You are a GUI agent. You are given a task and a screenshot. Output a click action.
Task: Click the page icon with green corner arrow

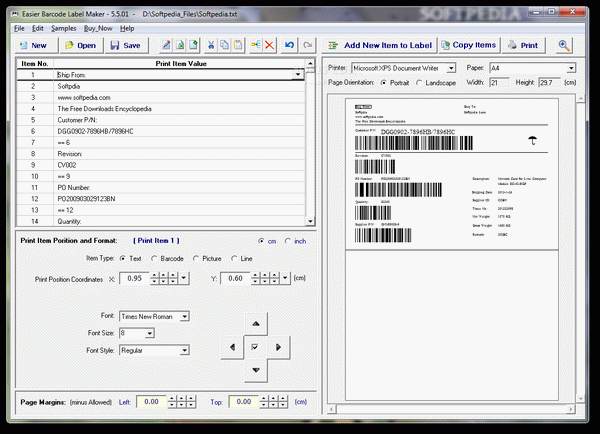[x=193, y=45]
